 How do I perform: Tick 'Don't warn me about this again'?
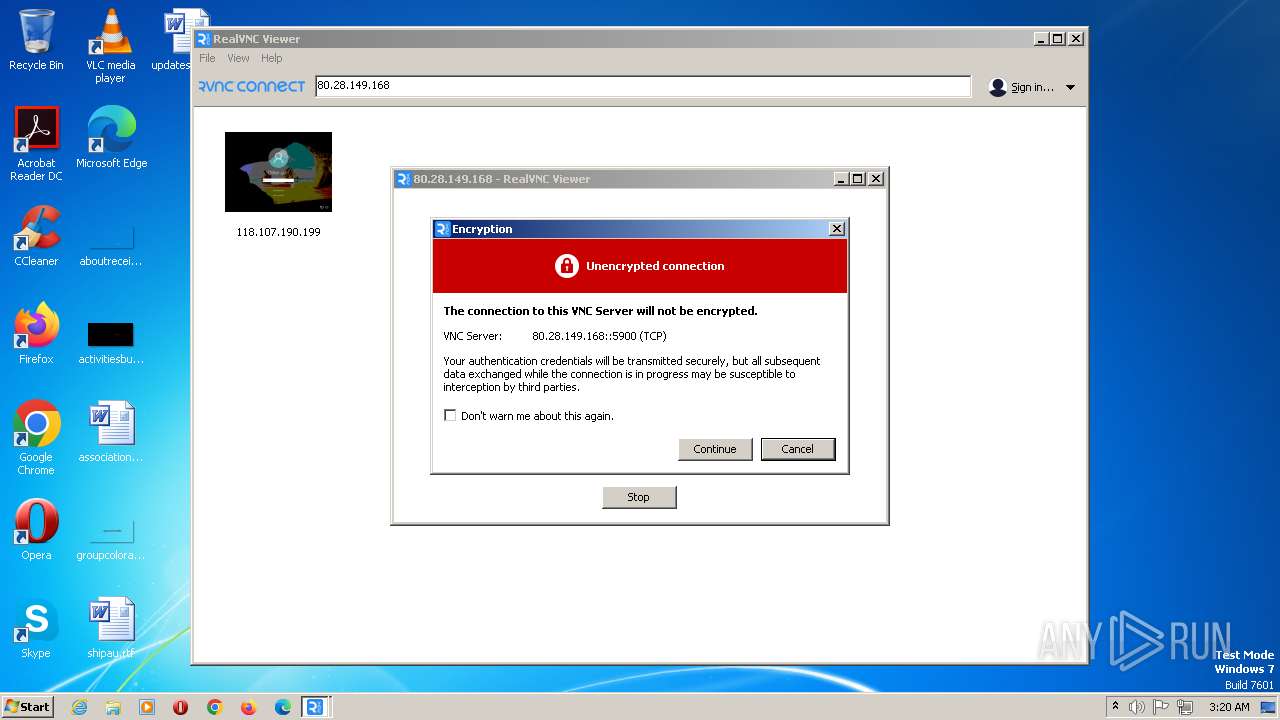450,415
